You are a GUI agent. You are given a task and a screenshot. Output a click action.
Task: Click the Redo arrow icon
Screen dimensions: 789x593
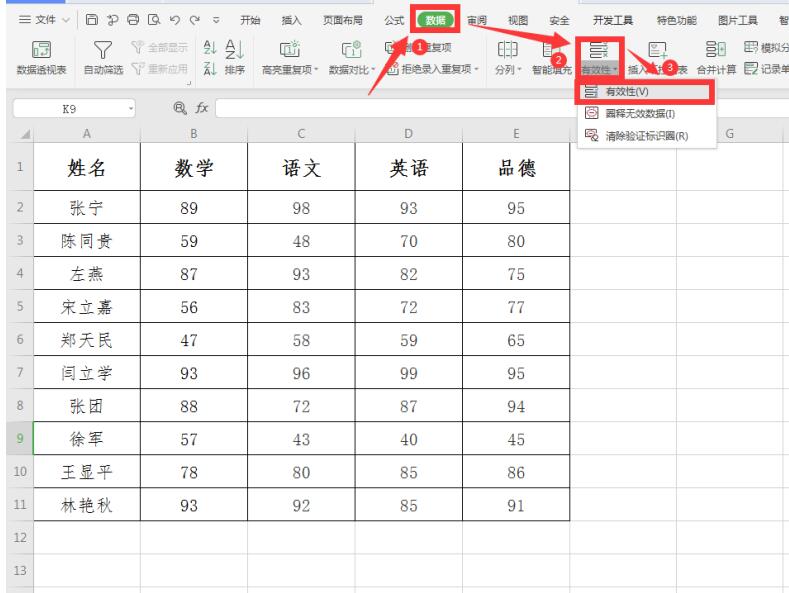click(x=195, y=20)
